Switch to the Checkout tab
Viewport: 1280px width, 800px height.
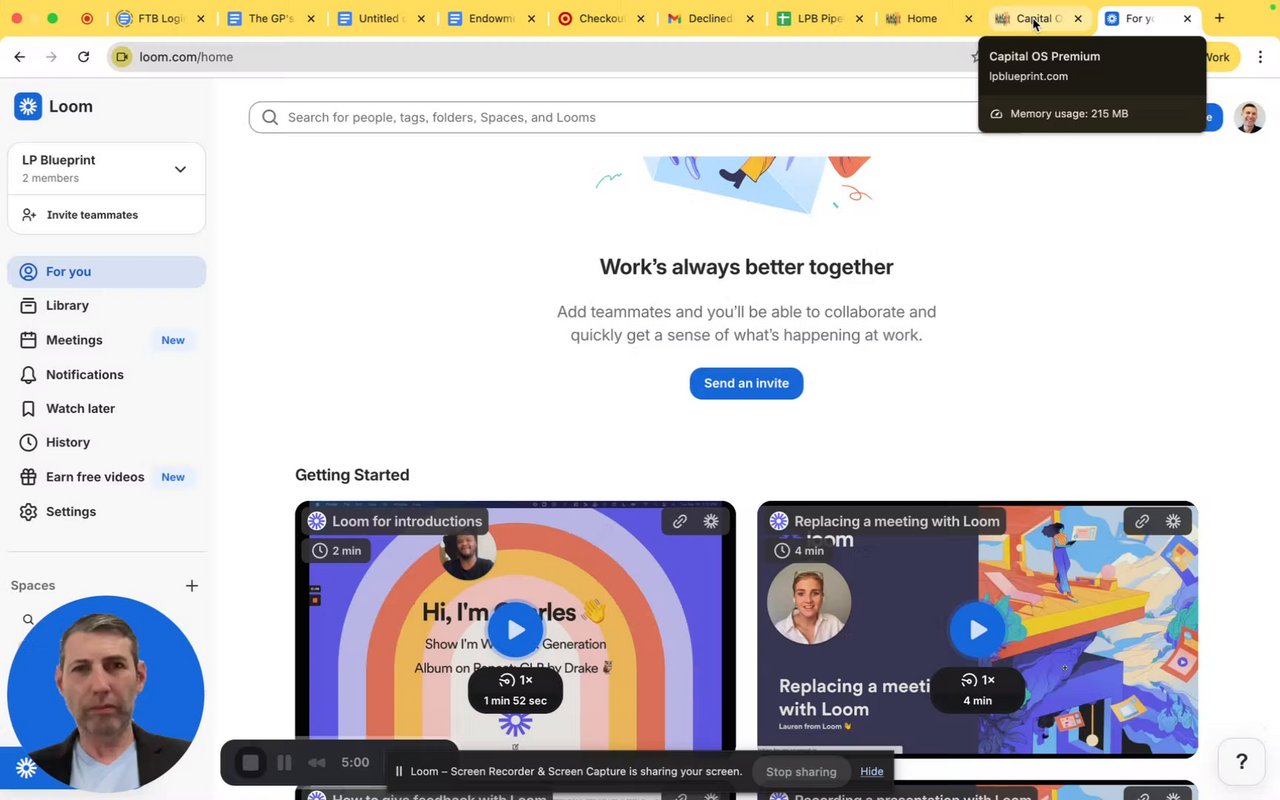(601, 18)
